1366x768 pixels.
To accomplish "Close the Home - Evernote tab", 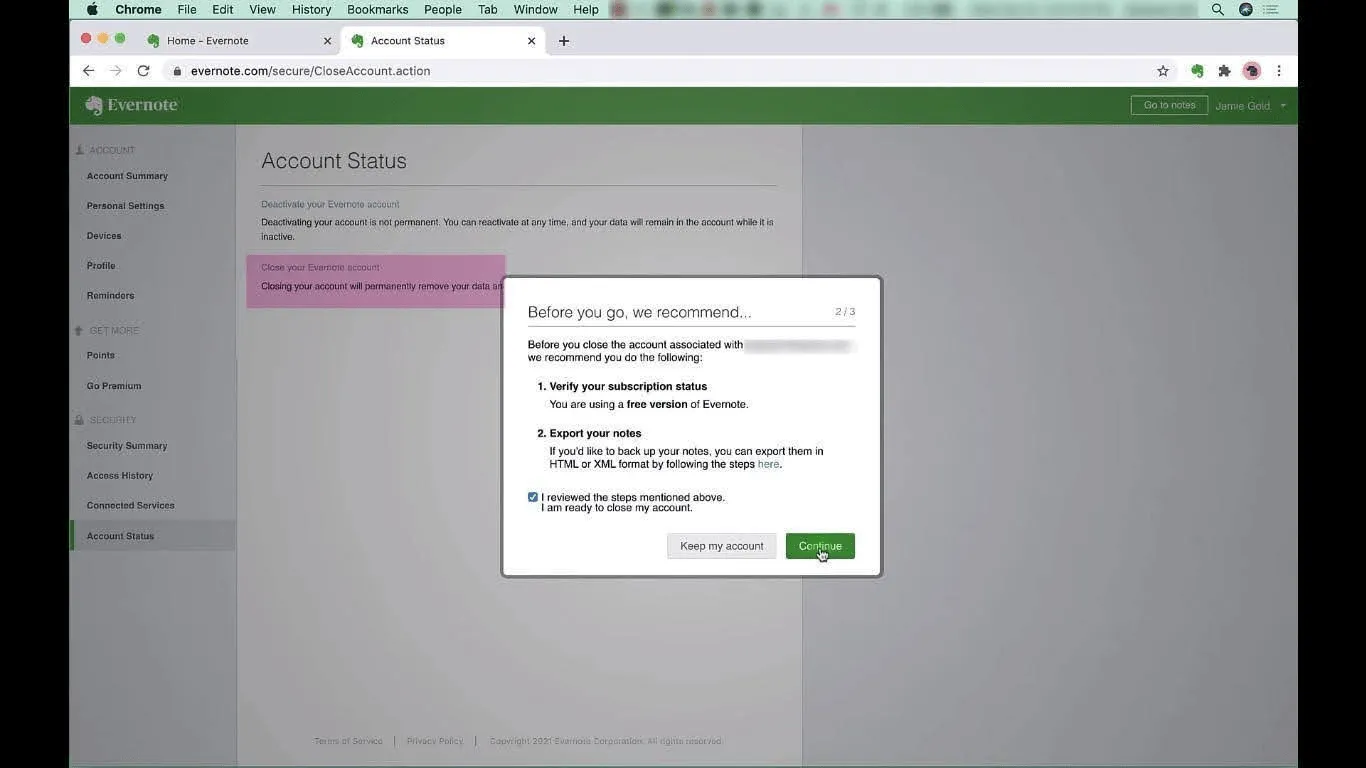I will [x=327, y=41].
